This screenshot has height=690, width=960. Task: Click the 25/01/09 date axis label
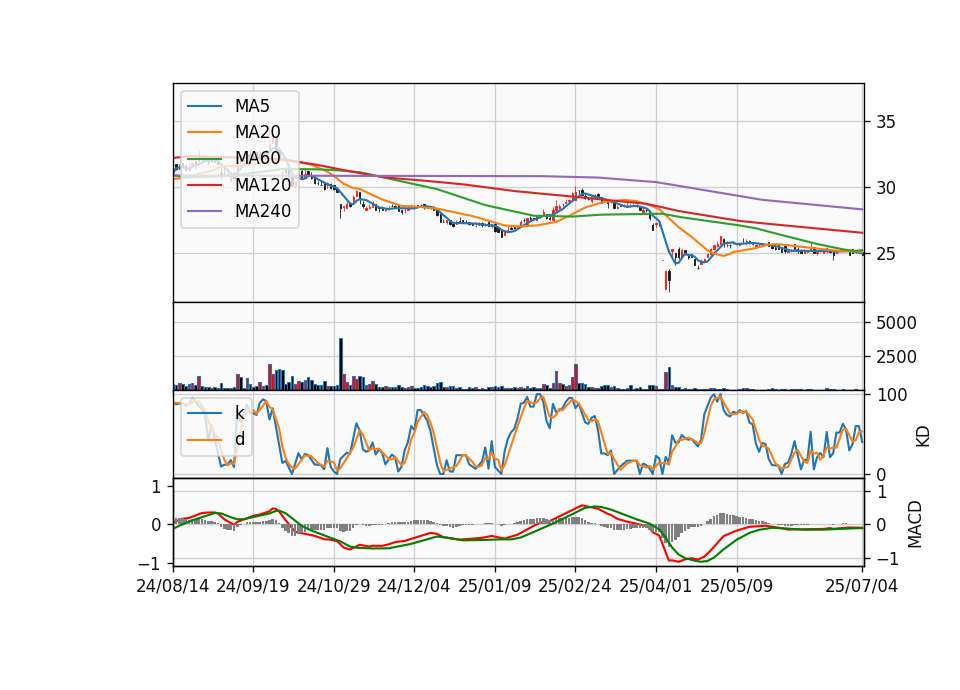click(495, 586)
